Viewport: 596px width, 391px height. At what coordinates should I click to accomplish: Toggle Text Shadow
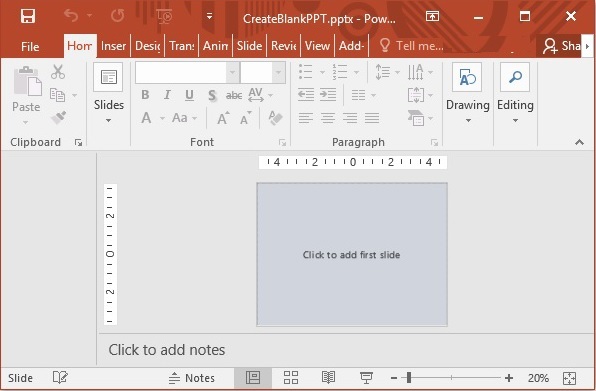212,95
